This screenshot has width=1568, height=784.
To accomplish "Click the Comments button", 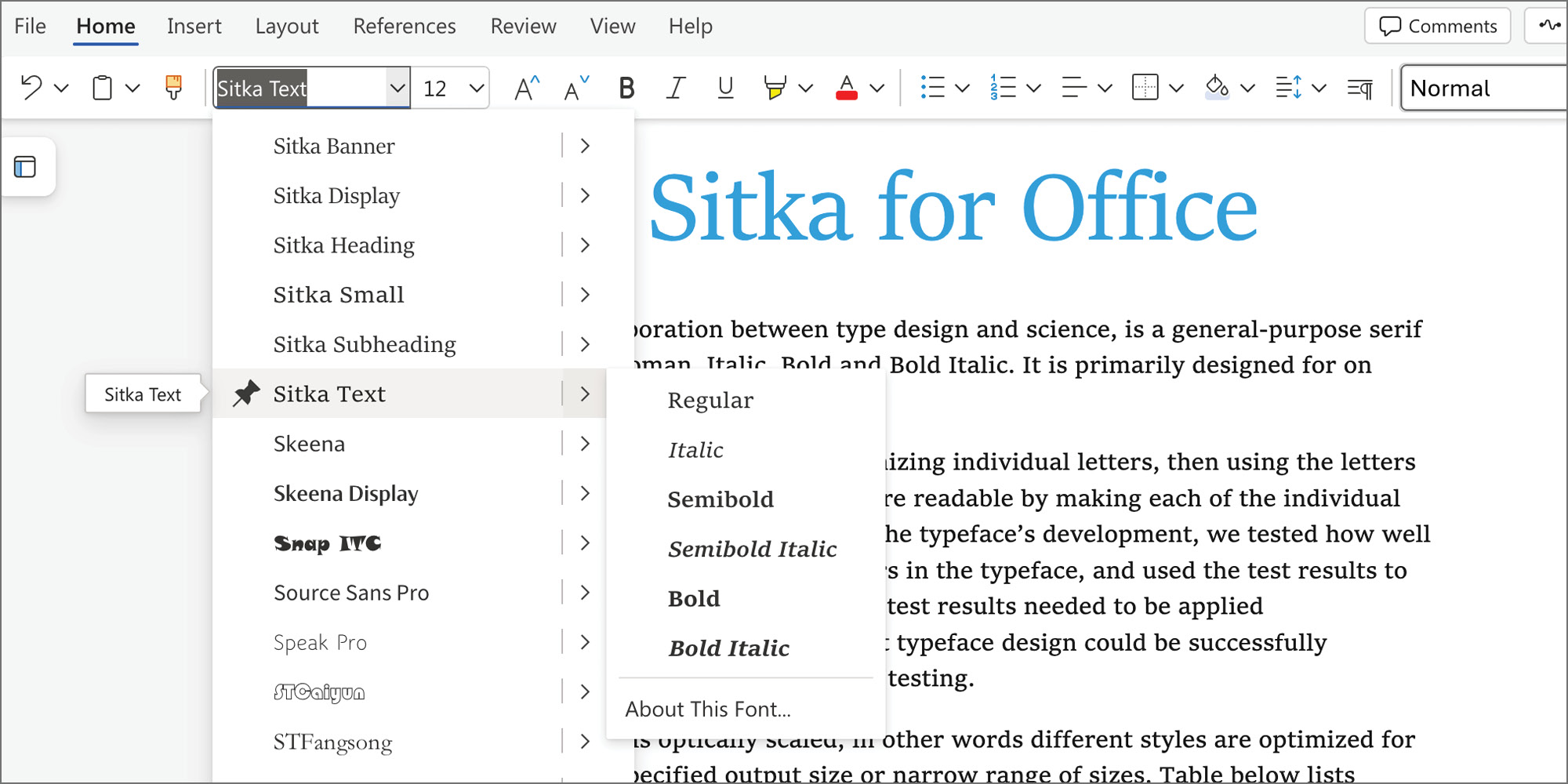I will [1438, 26].
